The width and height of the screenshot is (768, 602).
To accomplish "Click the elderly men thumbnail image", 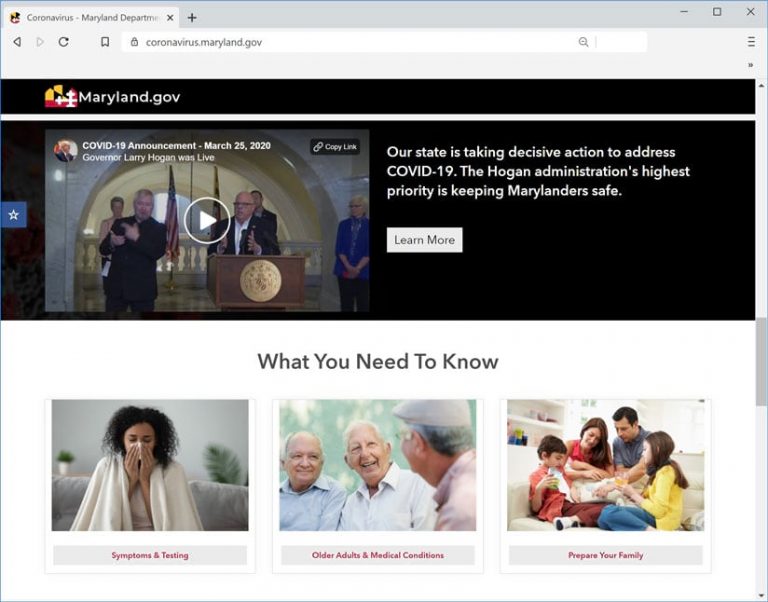I will pyautogui.click(x=378, y=465).
